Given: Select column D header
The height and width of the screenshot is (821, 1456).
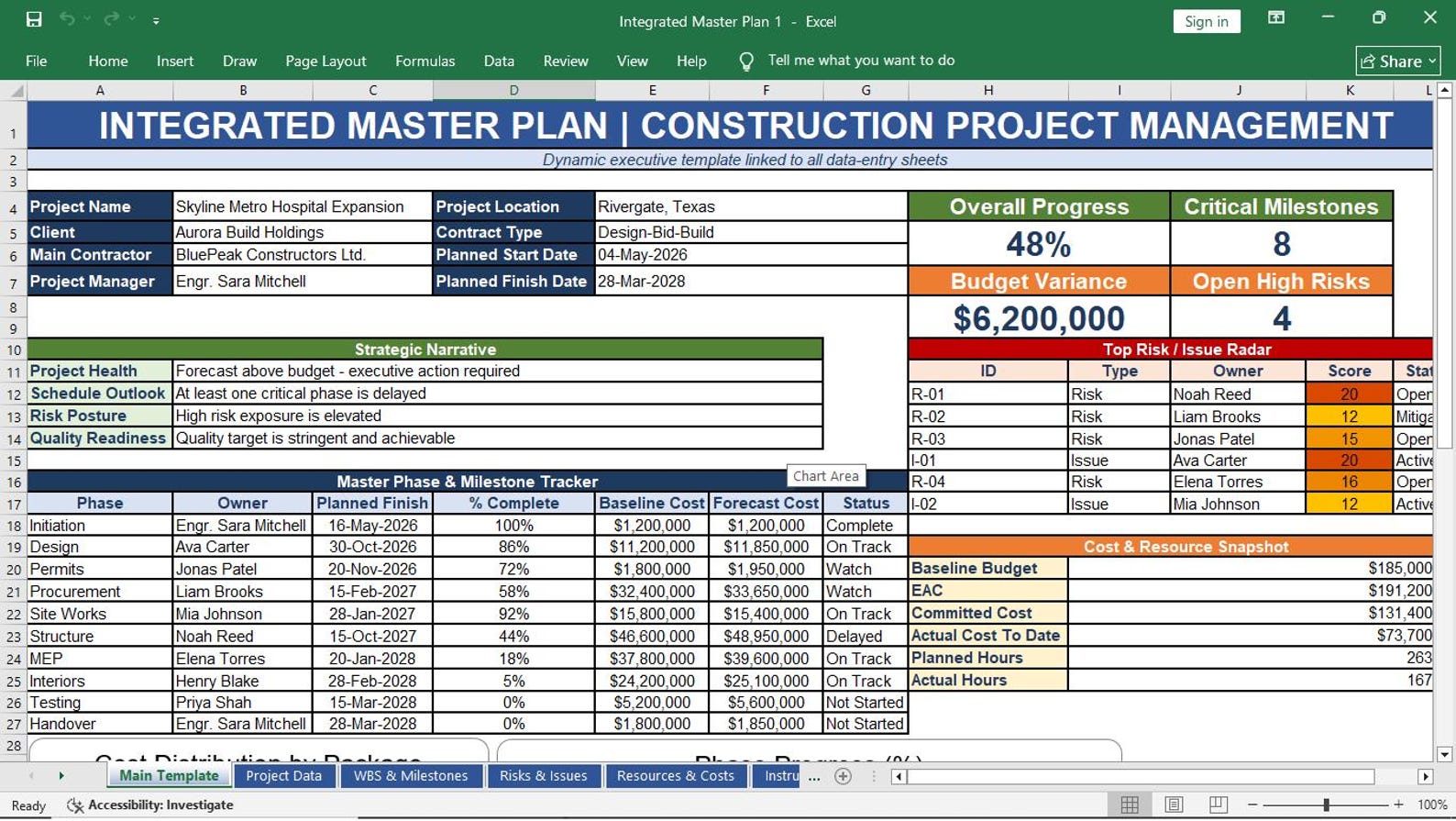Looking at the screenshot, I should point(513,90).
